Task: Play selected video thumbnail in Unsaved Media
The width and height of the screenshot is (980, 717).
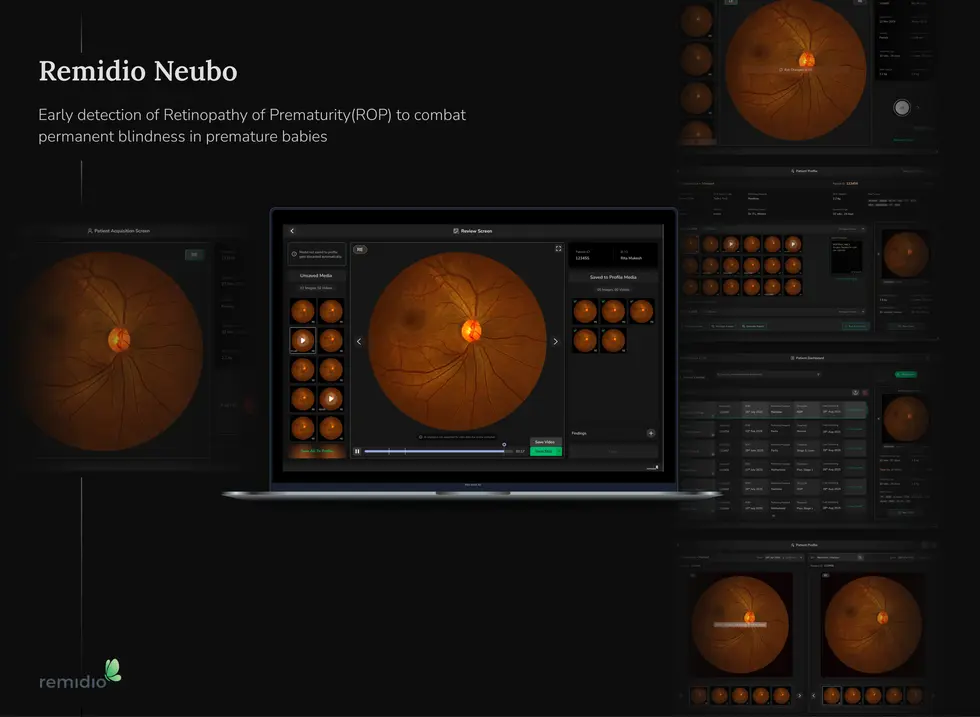Action: [x=302, y=341]
